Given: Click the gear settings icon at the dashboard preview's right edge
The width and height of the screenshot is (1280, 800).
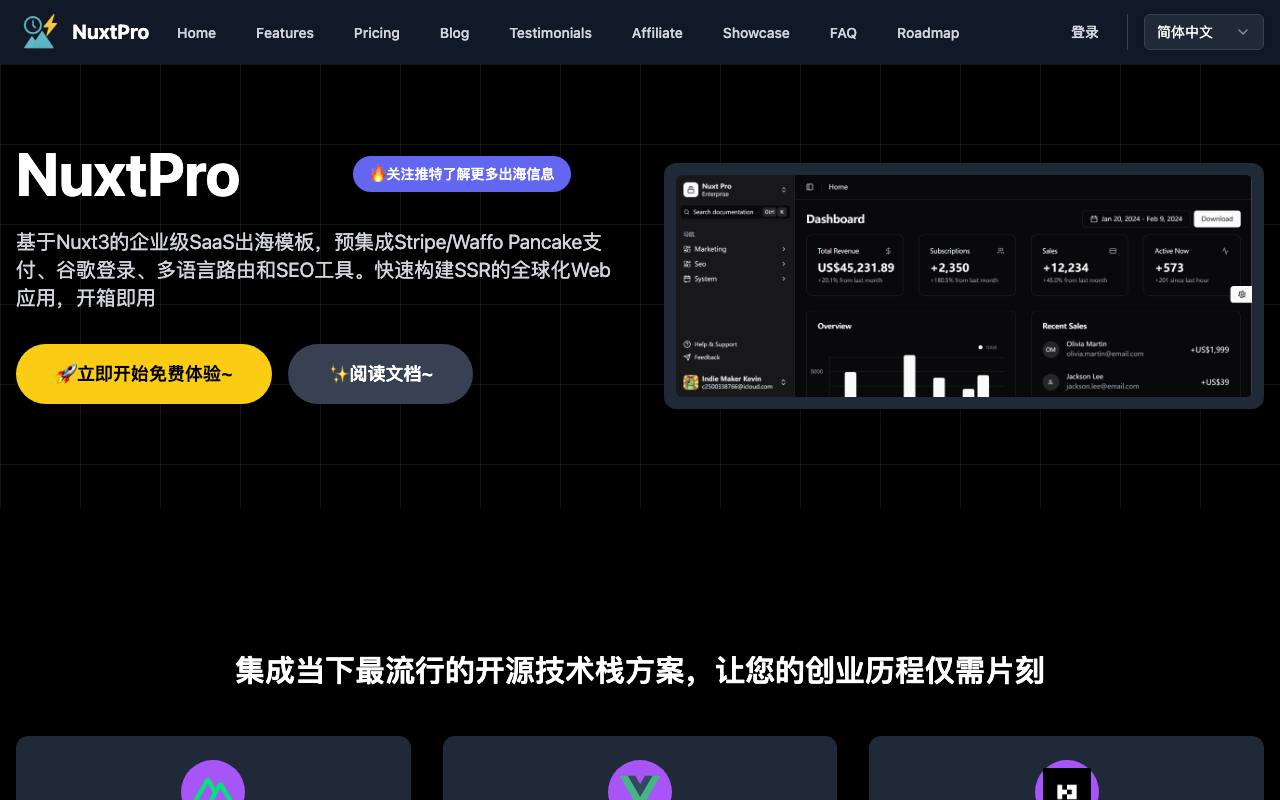Looking at the screenshot, I should (1241, 294).
